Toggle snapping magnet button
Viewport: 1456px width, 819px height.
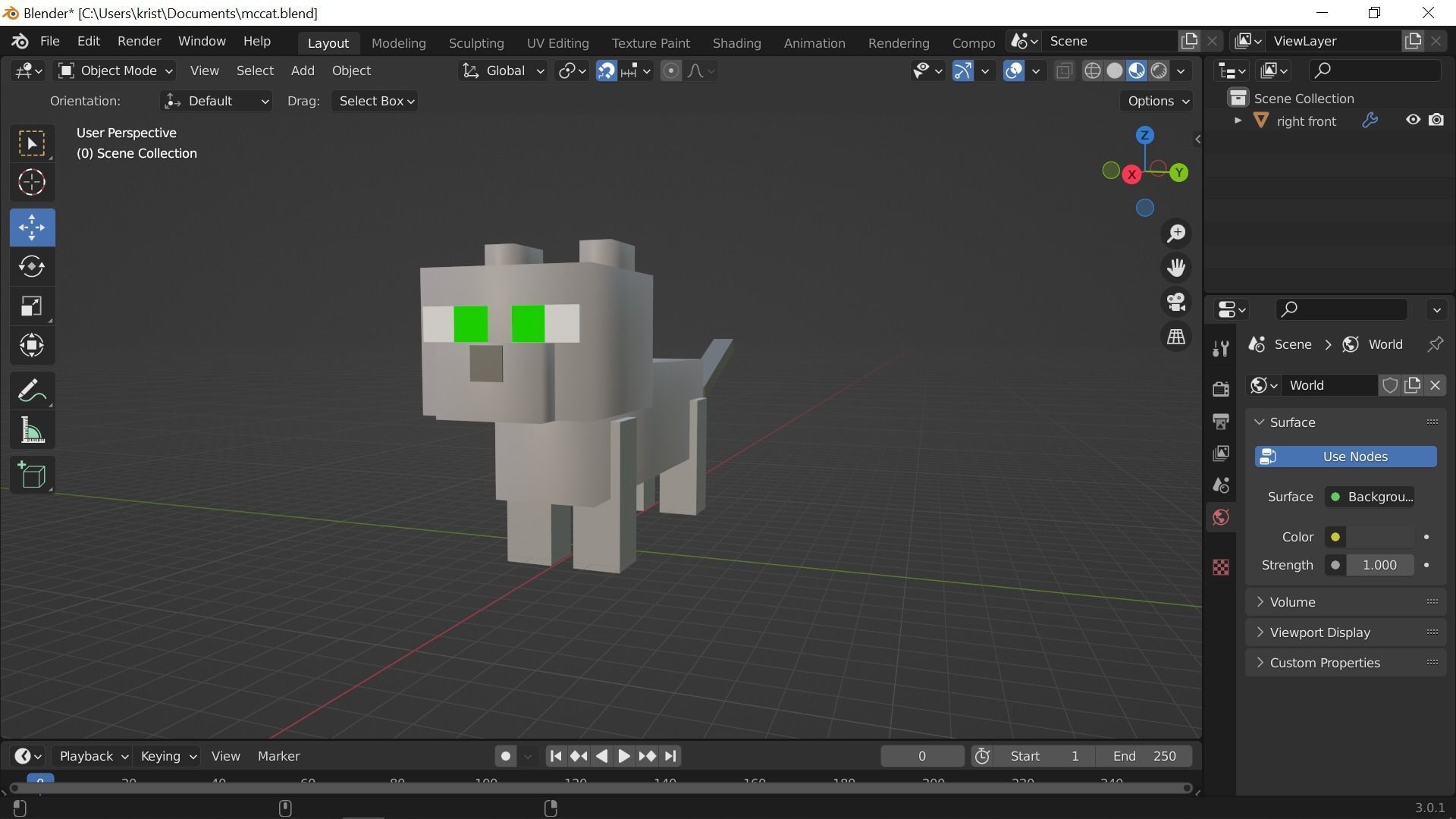[606, 71]
